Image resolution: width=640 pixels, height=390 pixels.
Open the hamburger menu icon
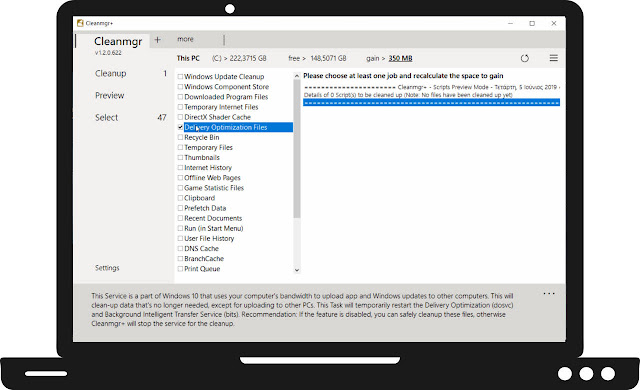553,58
